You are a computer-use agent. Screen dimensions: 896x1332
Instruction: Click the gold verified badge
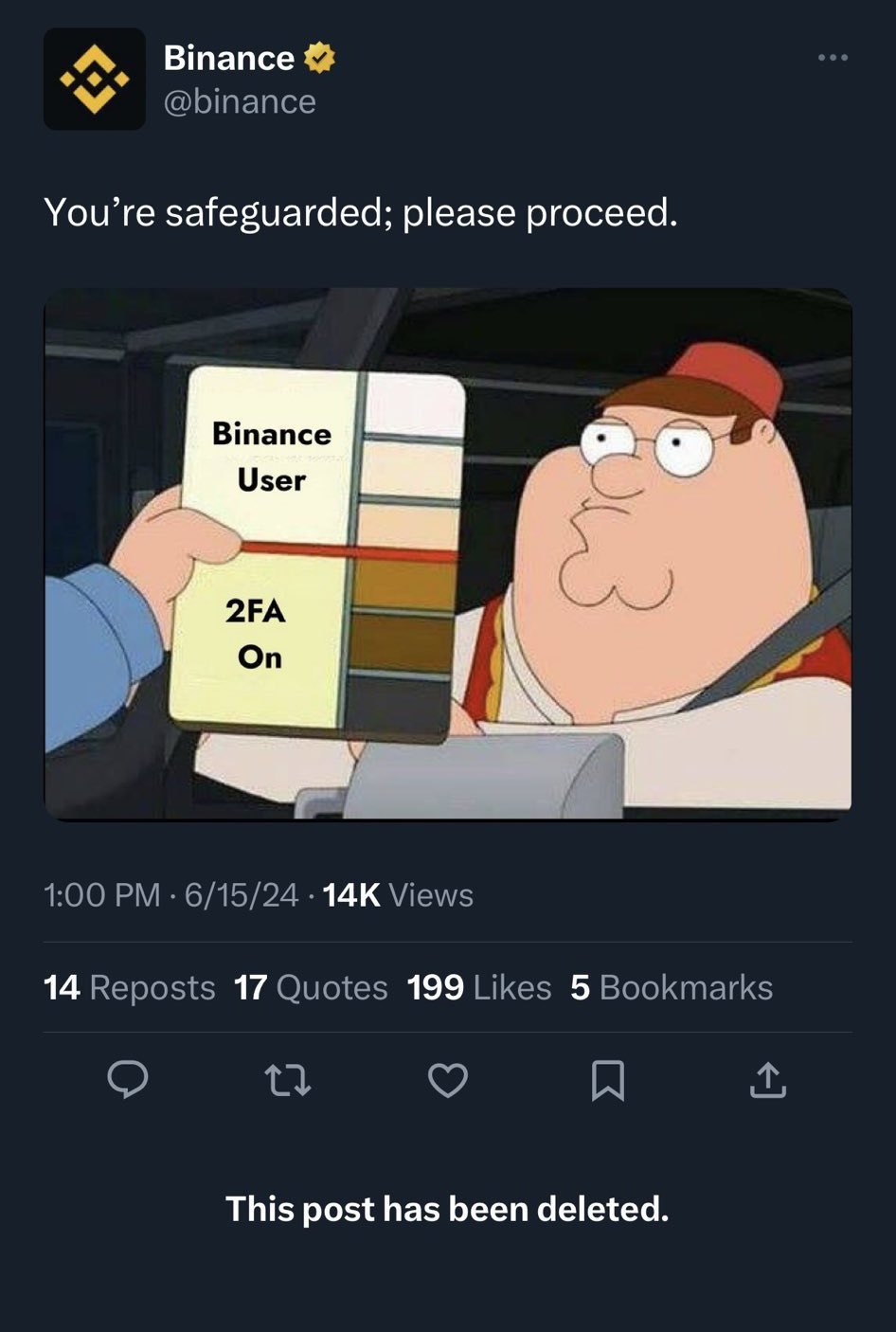pyautogui.click(x=320, y=59)
